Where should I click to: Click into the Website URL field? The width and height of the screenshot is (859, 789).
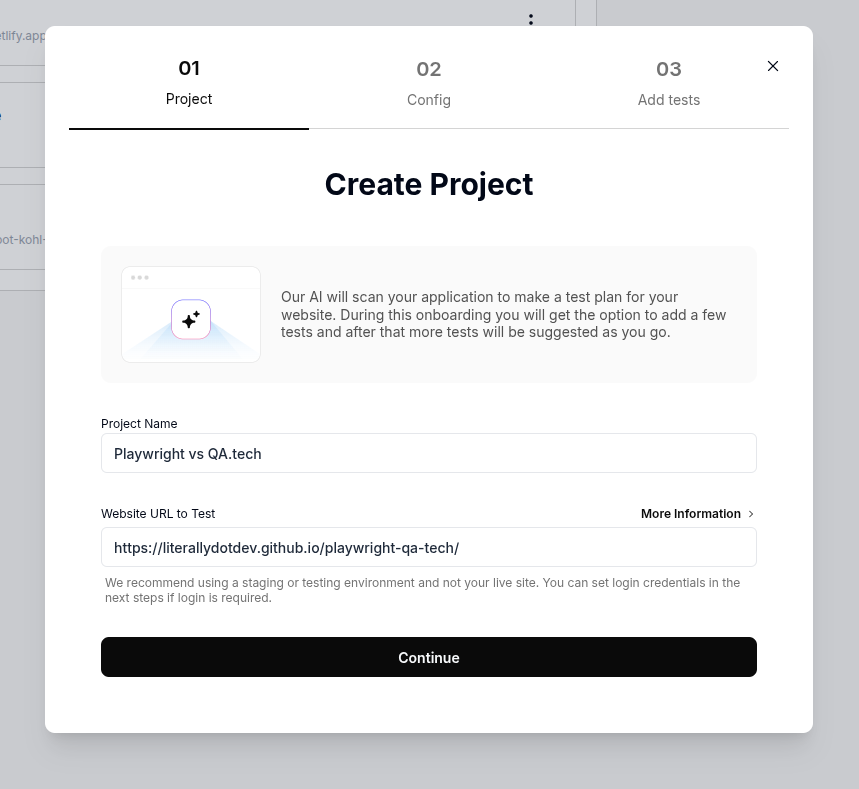[429, 547]
